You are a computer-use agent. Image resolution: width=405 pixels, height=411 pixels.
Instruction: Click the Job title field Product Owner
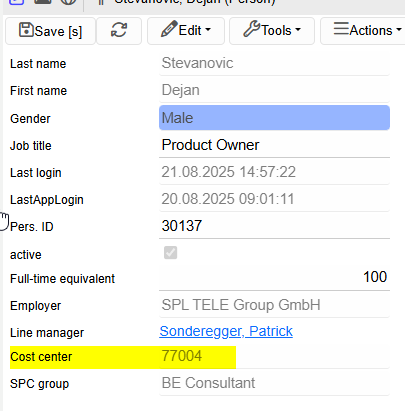tap(274, 145)
